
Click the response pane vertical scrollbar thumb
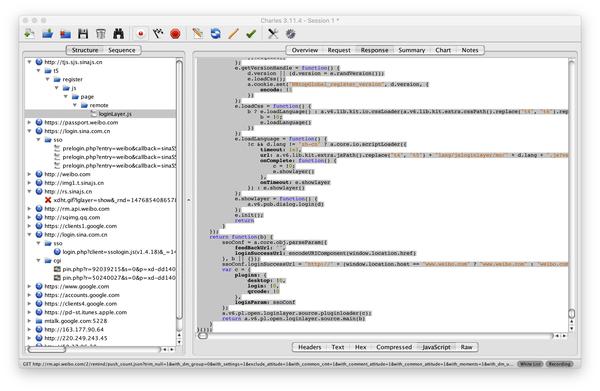(x=571, y=313)
